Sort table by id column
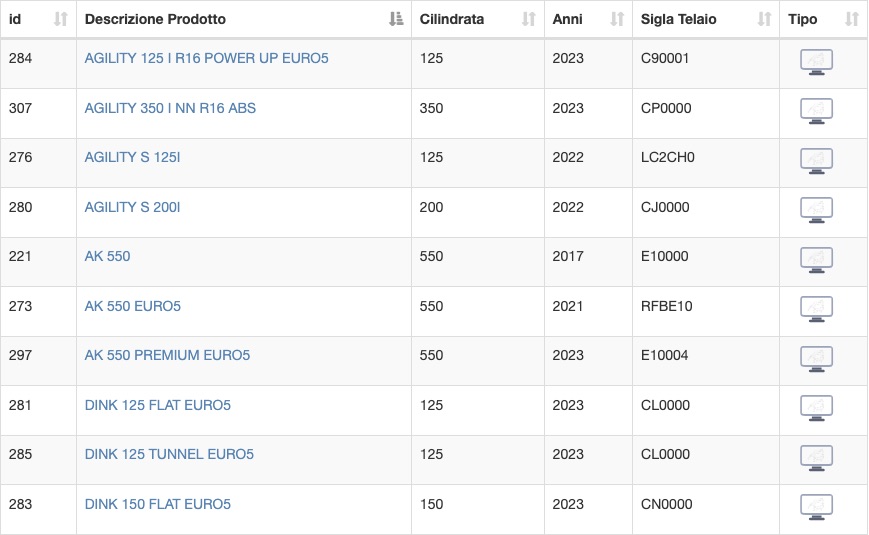Image resolution: width=869 pixels, height=535 pixels. pyautogui.click(x=60, y=19)
